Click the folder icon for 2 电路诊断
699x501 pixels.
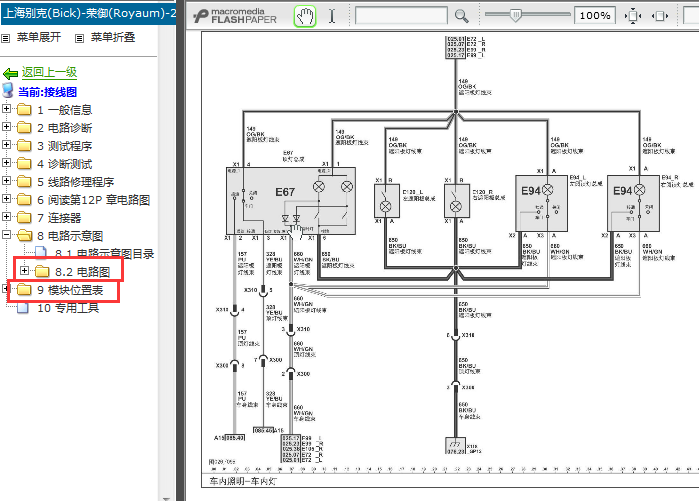pyautogui.click(x=24, y=127)
